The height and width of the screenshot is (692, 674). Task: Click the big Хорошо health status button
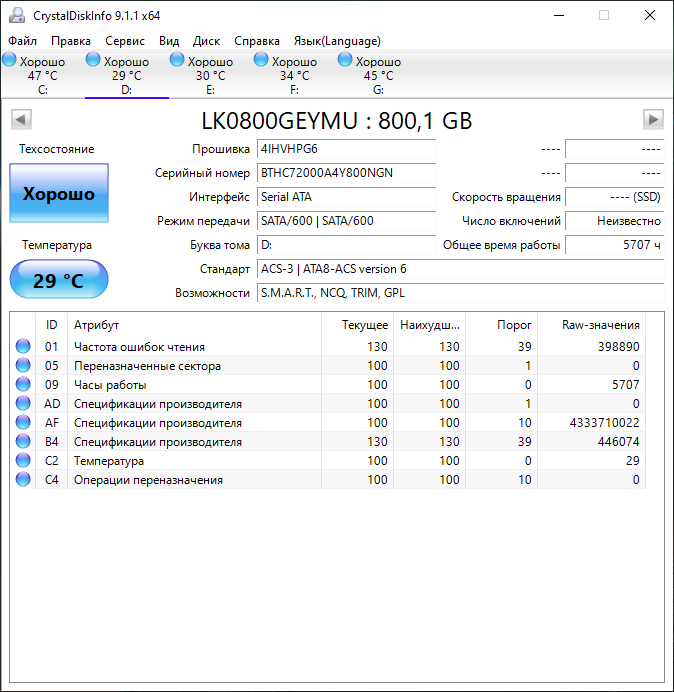pyautogui.click(x=59, y=193)
